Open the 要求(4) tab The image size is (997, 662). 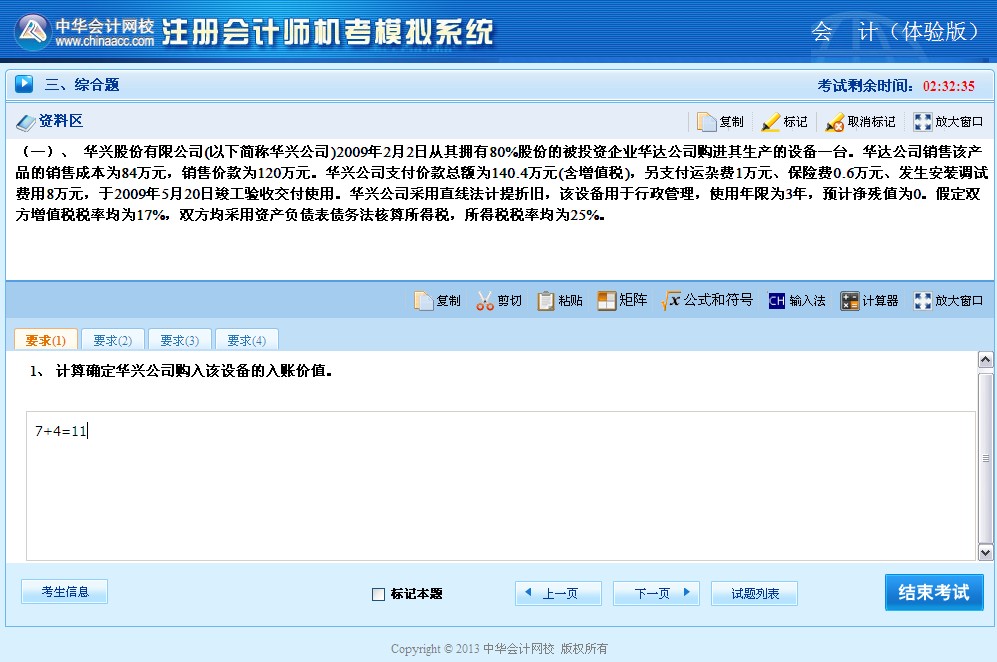click(246, 339)
